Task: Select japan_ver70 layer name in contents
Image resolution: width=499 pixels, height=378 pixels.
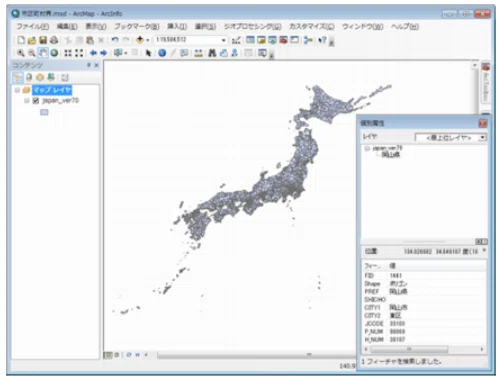Action: 60,100
